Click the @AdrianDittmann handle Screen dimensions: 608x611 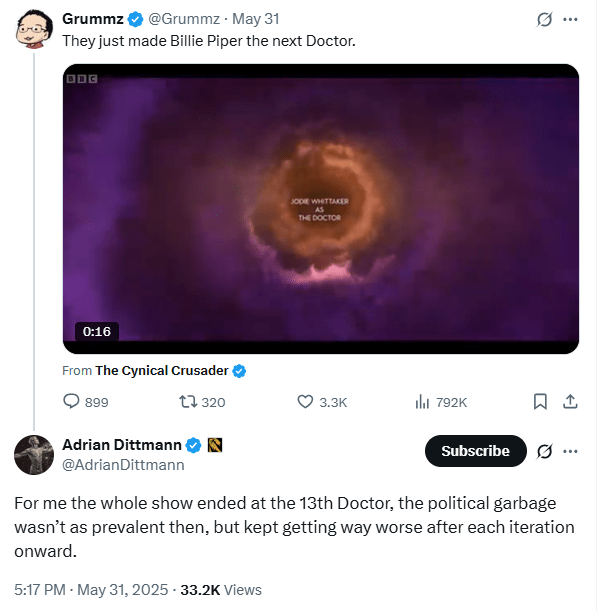(x=123, y=465)
